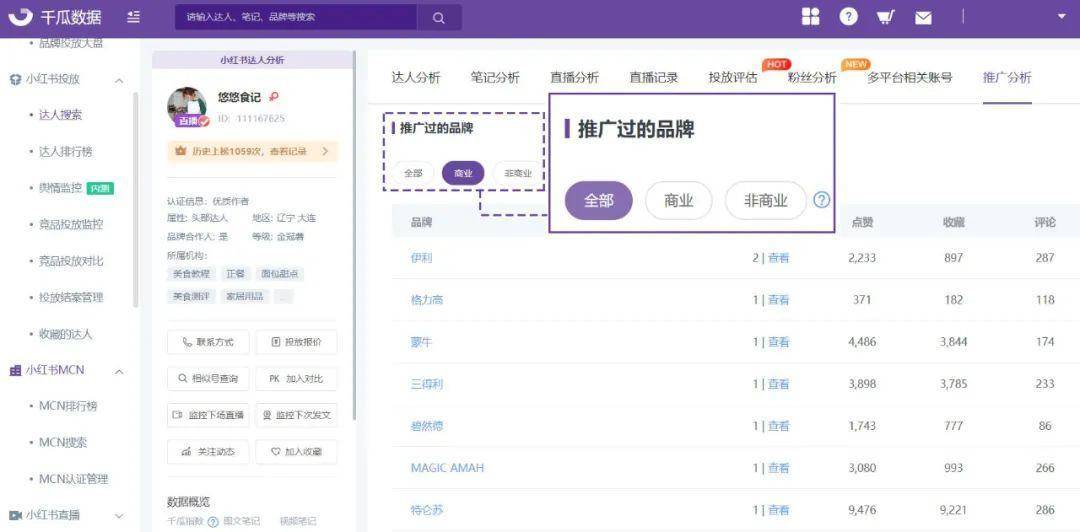Click the 小红书MCN building icon
1080x532 pixels.
click(15, 371)
